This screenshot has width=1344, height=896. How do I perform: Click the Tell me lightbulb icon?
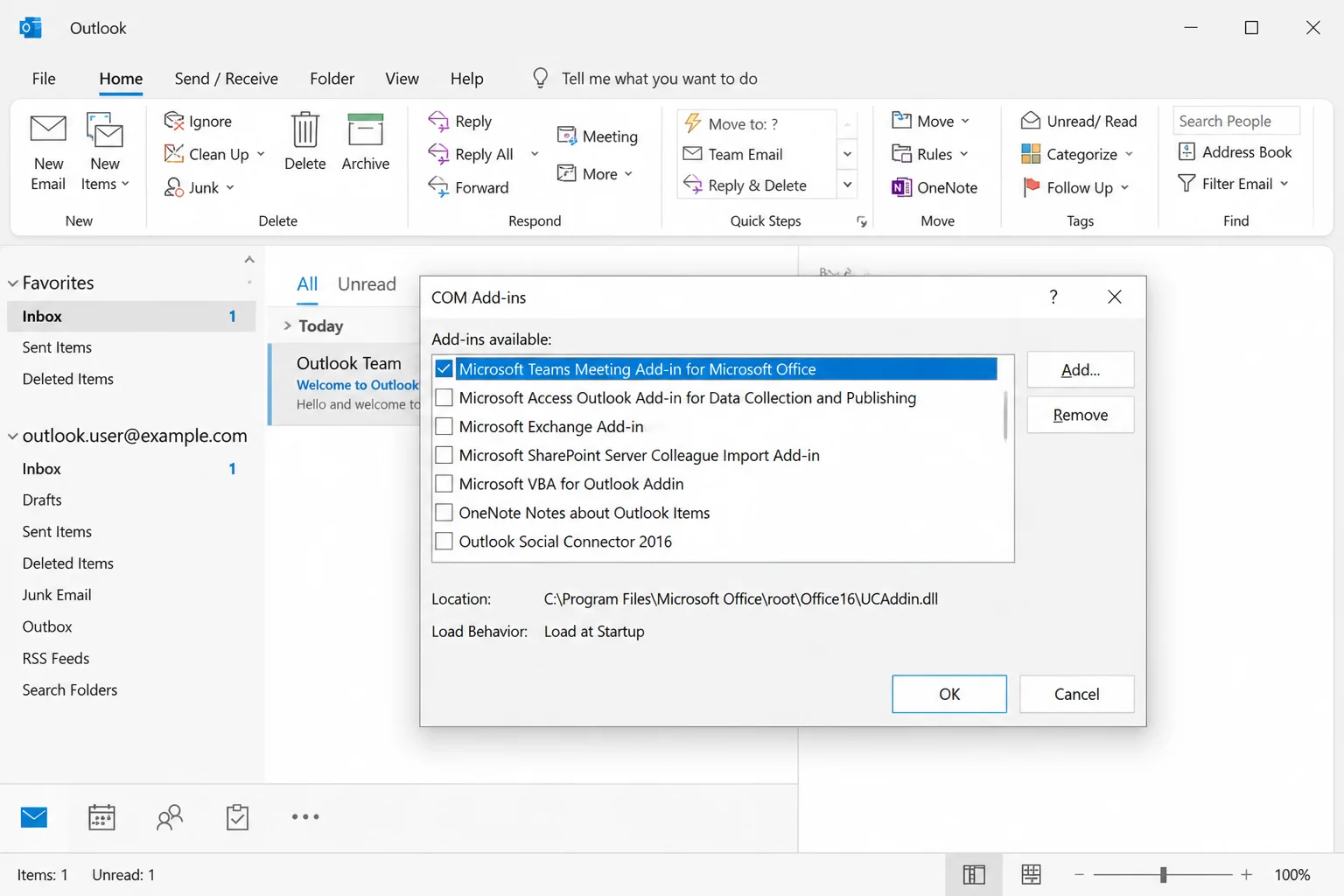point(541,78)
